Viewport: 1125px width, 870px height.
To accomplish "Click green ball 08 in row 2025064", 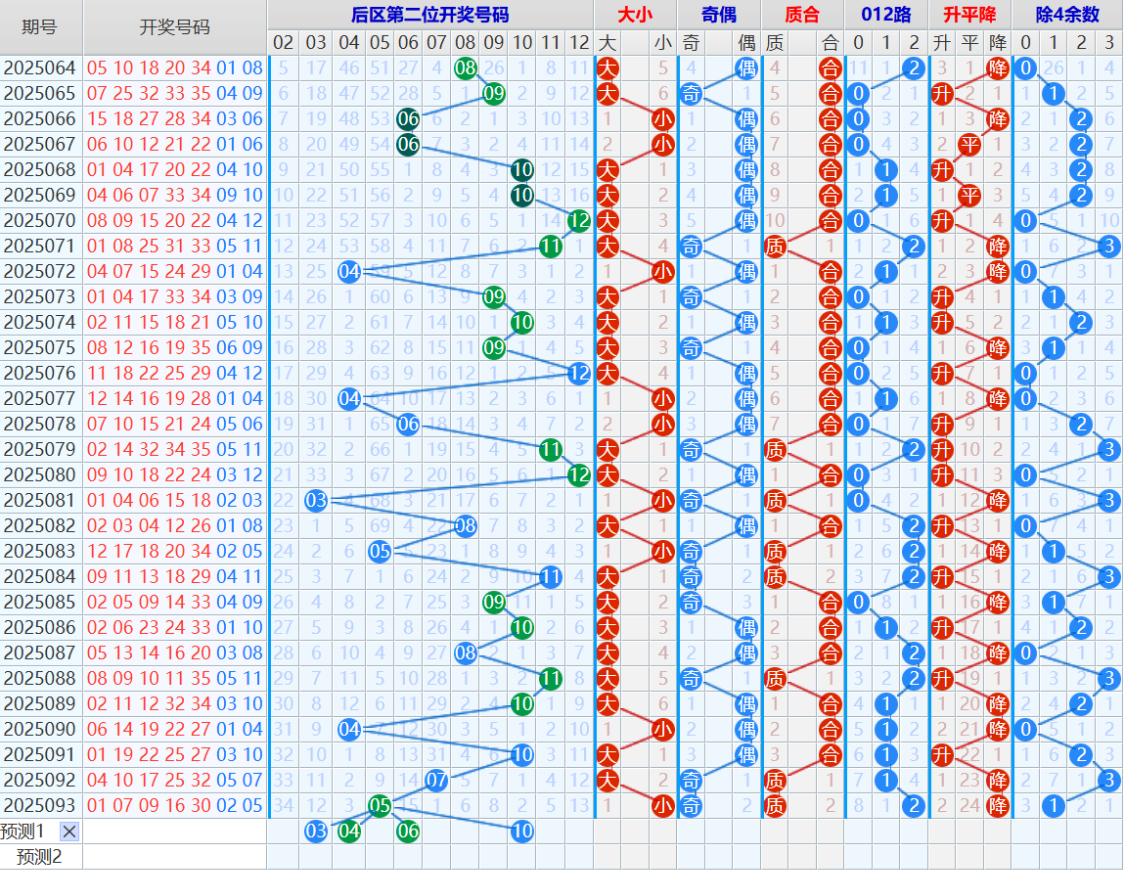I will click(465, 68).
